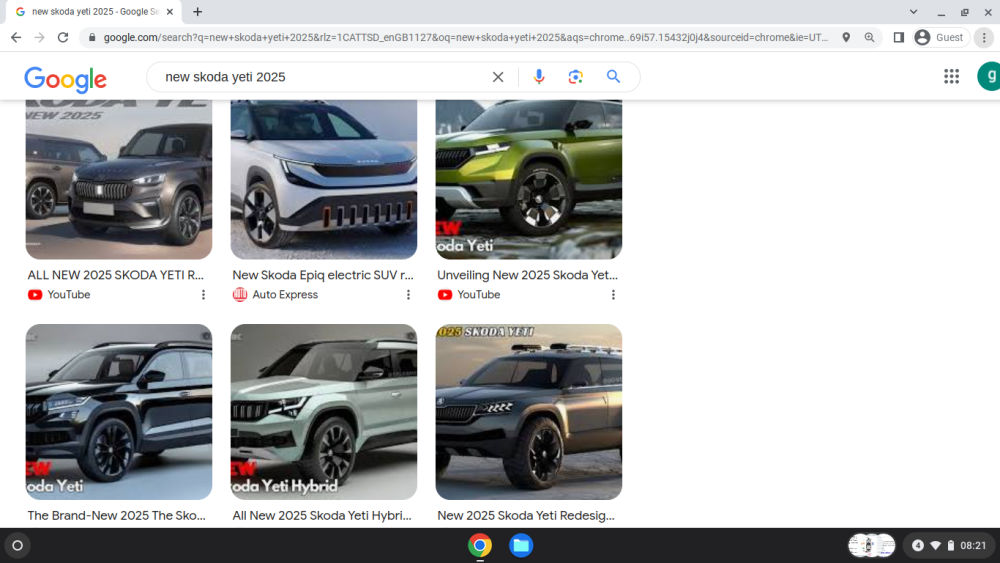
Task: Open Chrome's three-dot menu
Action: 984,38
